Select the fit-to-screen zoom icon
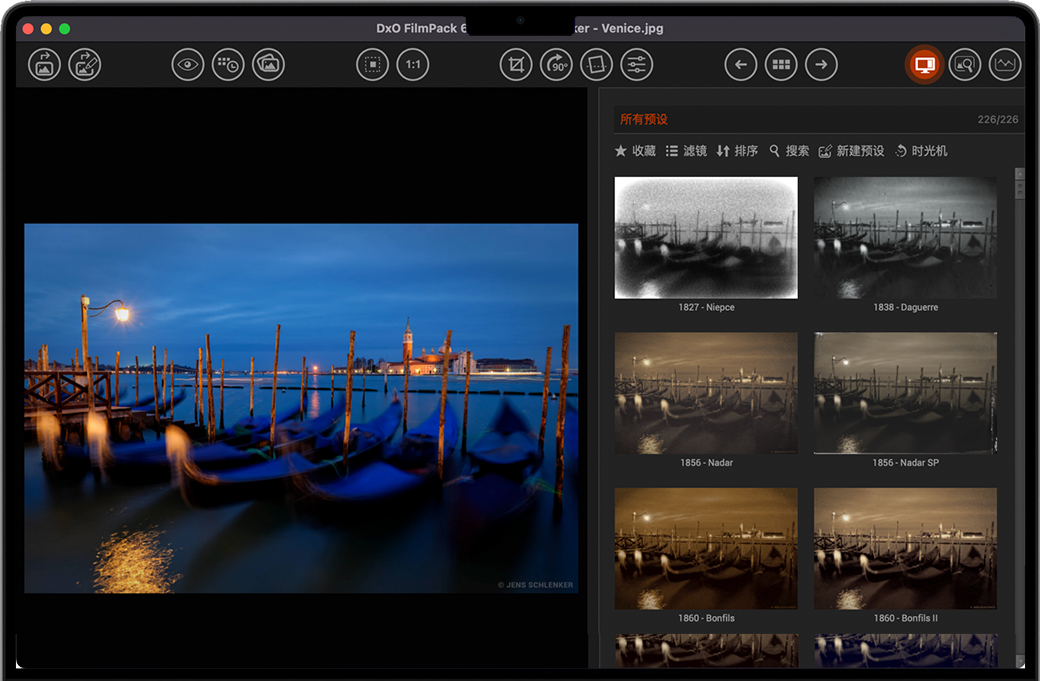This screenshot has height=681, width=1040. pyautogui.click(x=372, y=65)
